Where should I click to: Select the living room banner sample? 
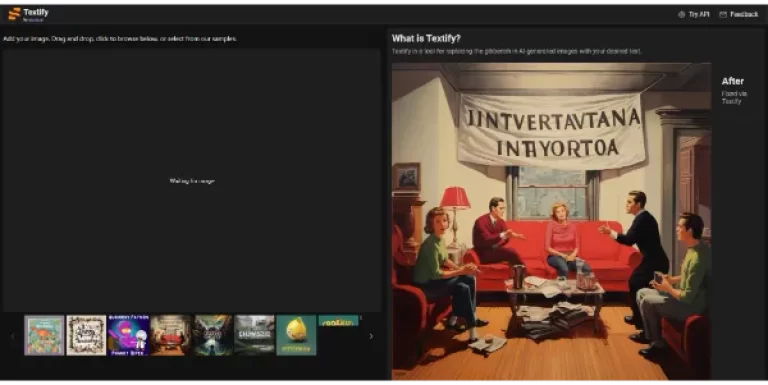point(170,335)
